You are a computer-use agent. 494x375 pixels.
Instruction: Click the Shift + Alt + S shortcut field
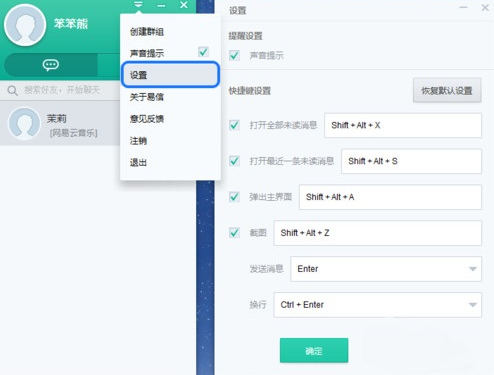point(411,161)
